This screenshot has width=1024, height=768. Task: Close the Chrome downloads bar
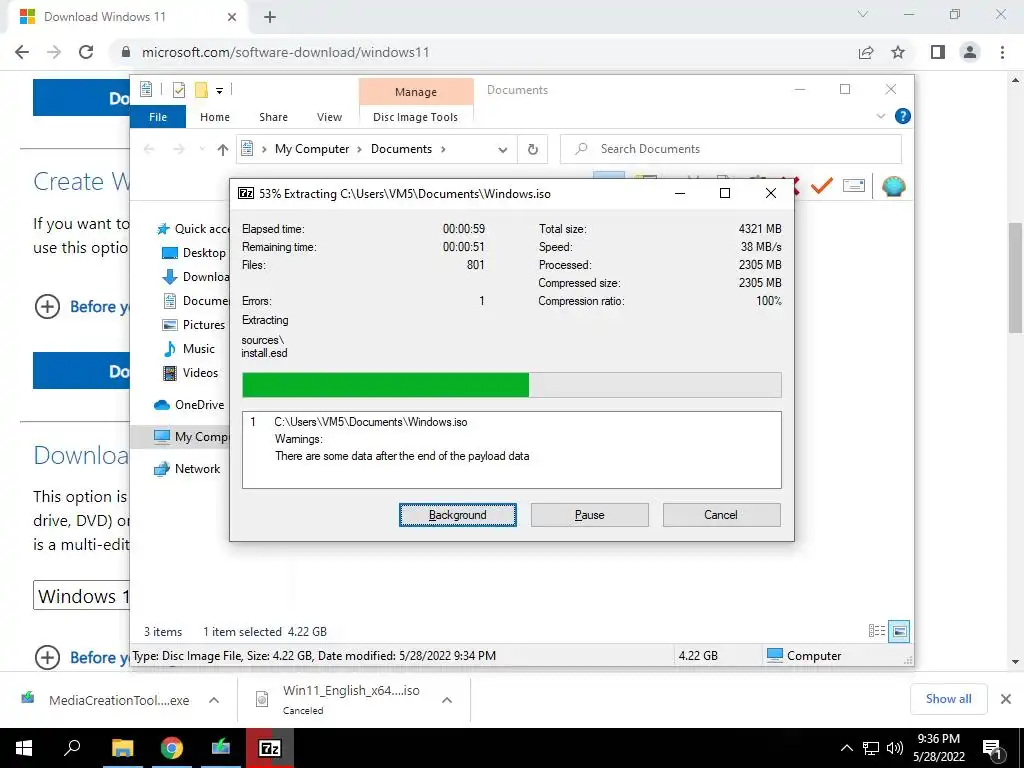click(x=1006, y=699)
